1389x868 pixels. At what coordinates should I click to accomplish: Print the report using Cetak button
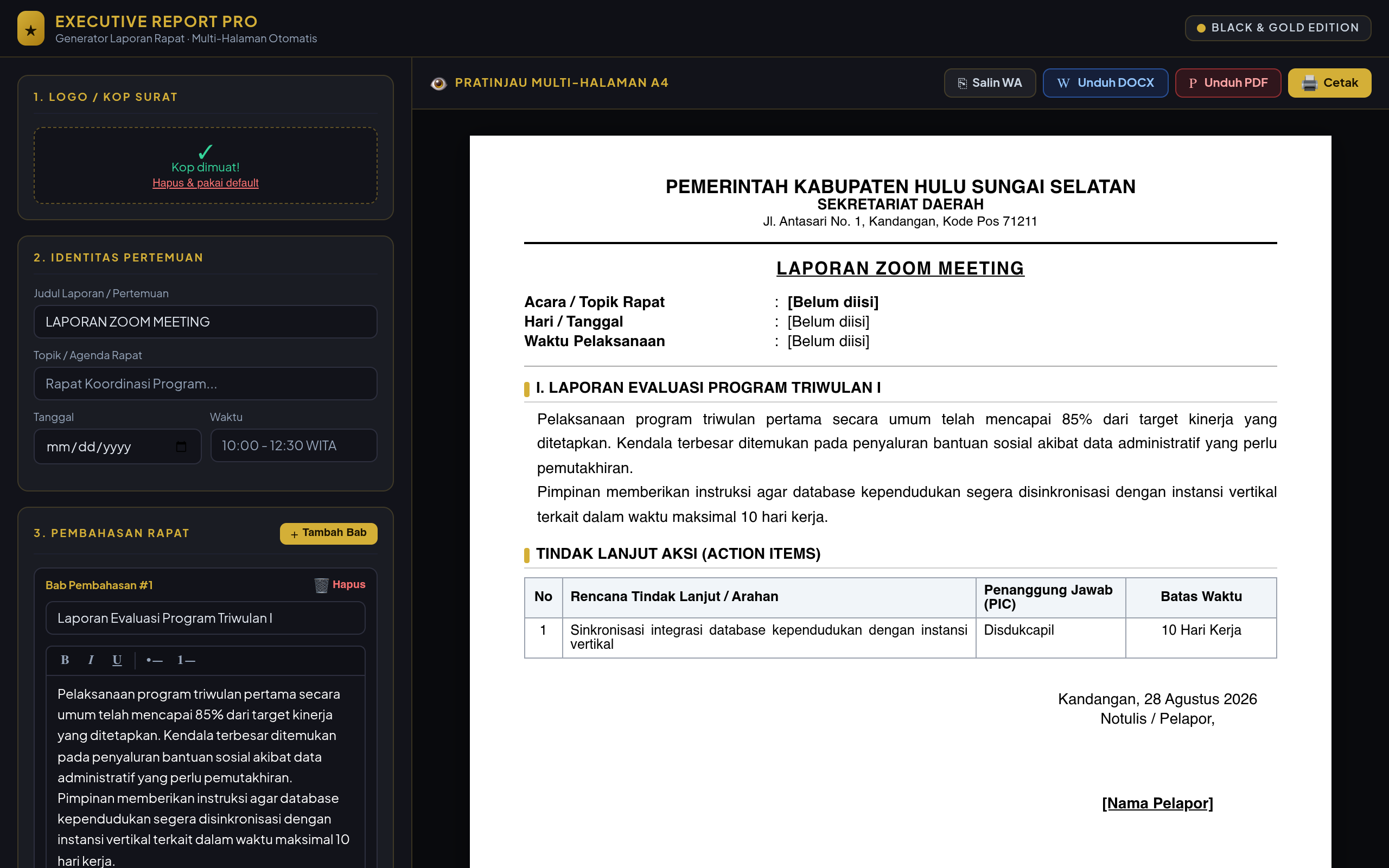1329,83
